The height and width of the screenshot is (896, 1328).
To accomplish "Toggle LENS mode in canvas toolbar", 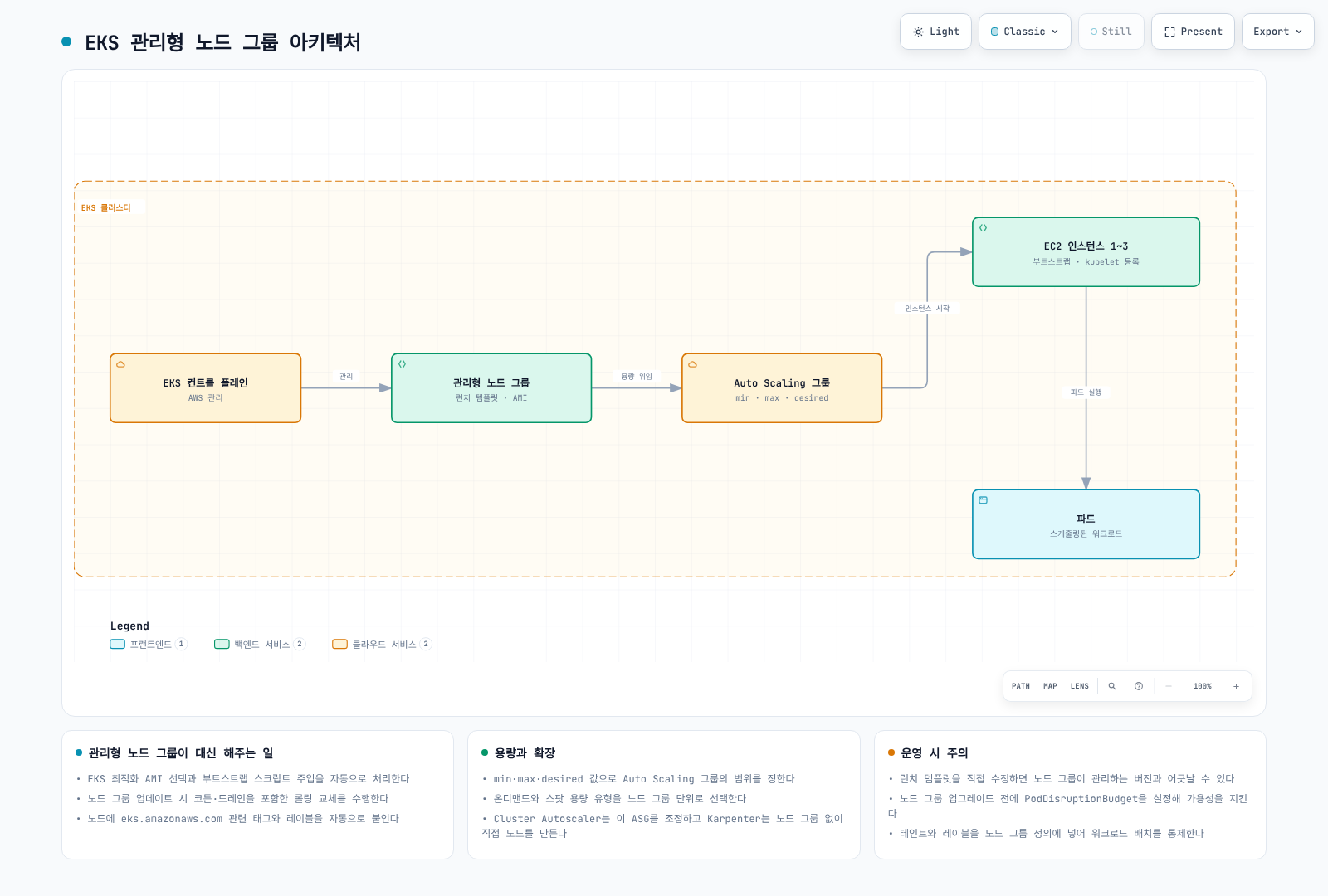I will pyautogui.click(x=1079, y=686).
